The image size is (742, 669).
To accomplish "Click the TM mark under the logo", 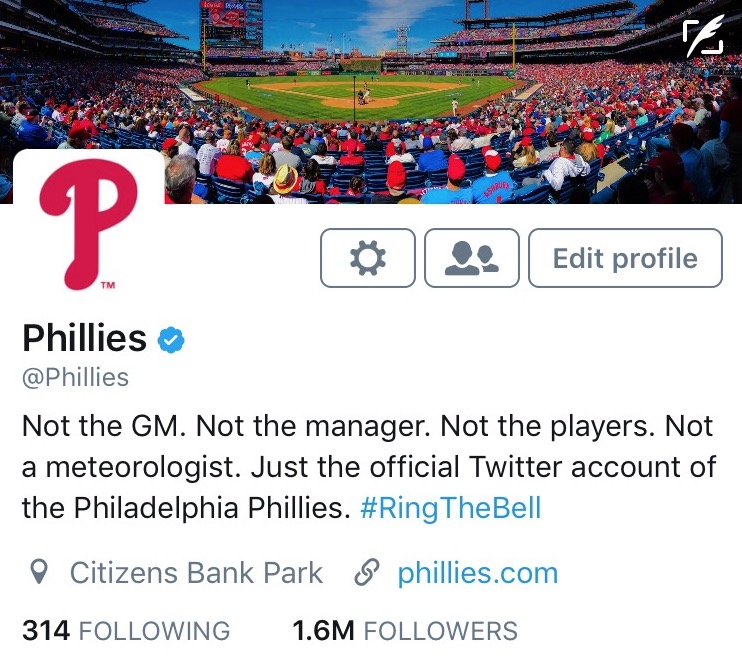I will (x=108, y=284).
